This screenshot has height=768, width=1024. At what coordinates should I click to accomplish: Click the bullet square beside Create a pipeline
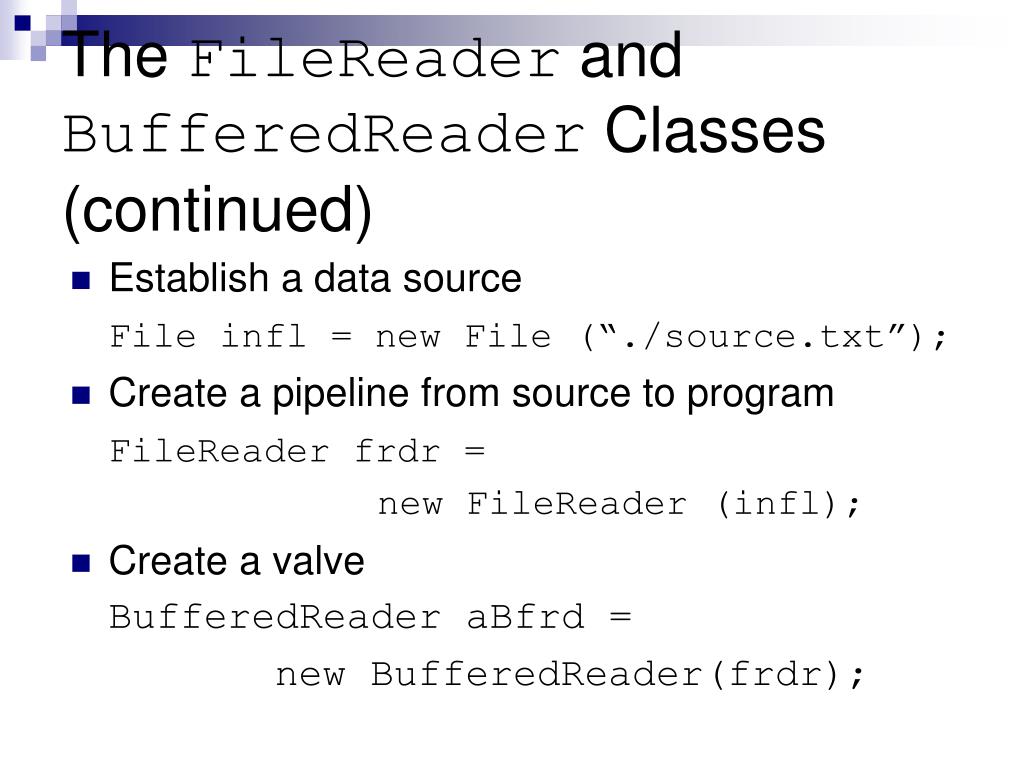[x=81, y=395]
